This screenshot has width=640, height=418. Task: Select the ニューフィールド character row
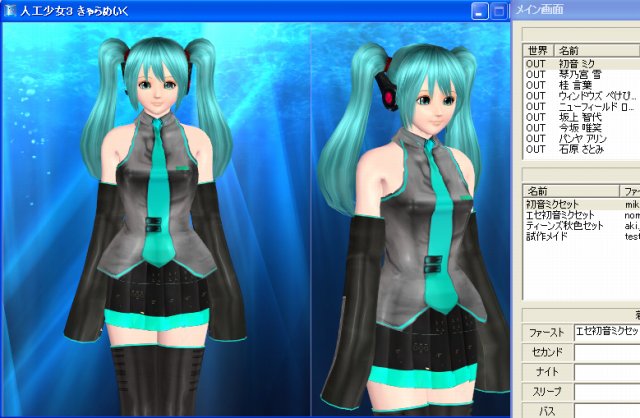tap(582, 107)
